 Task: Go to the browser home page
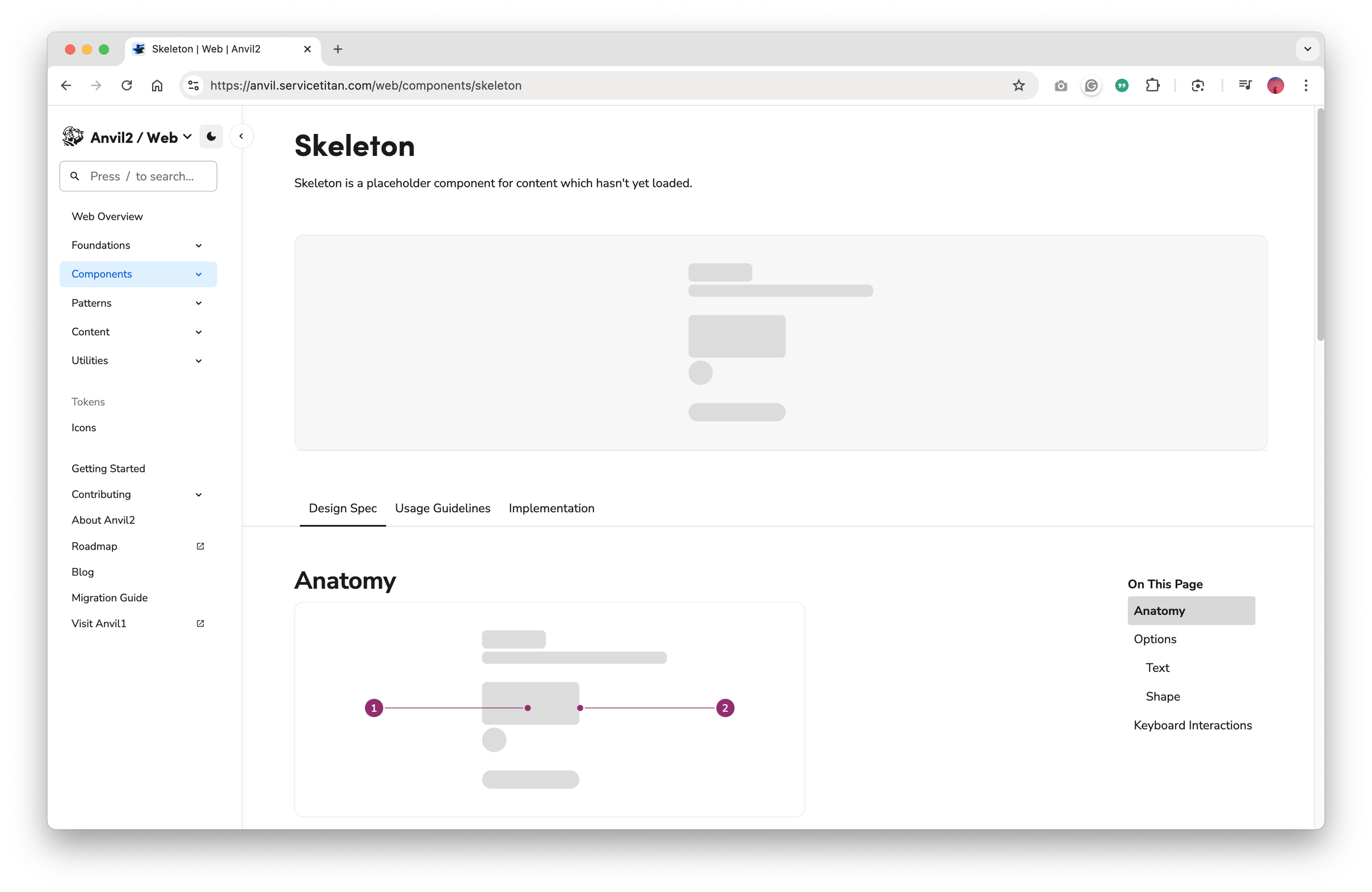[x=157, y=85]
